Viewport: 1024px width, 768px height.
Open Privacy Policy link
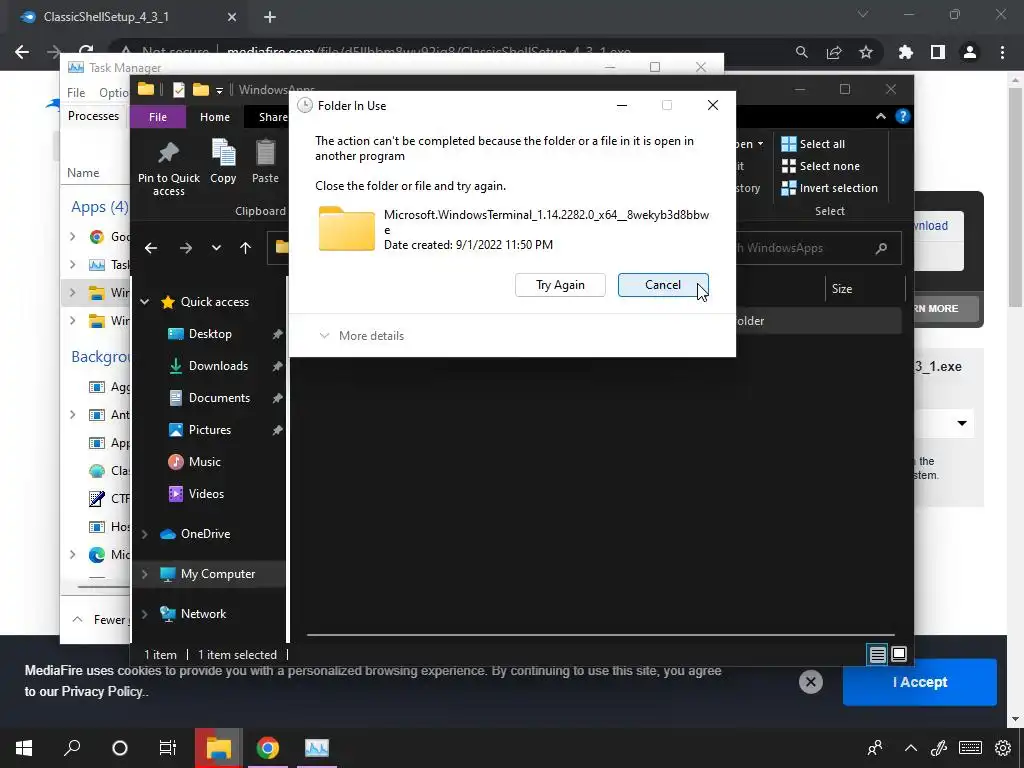pos(102,692)
